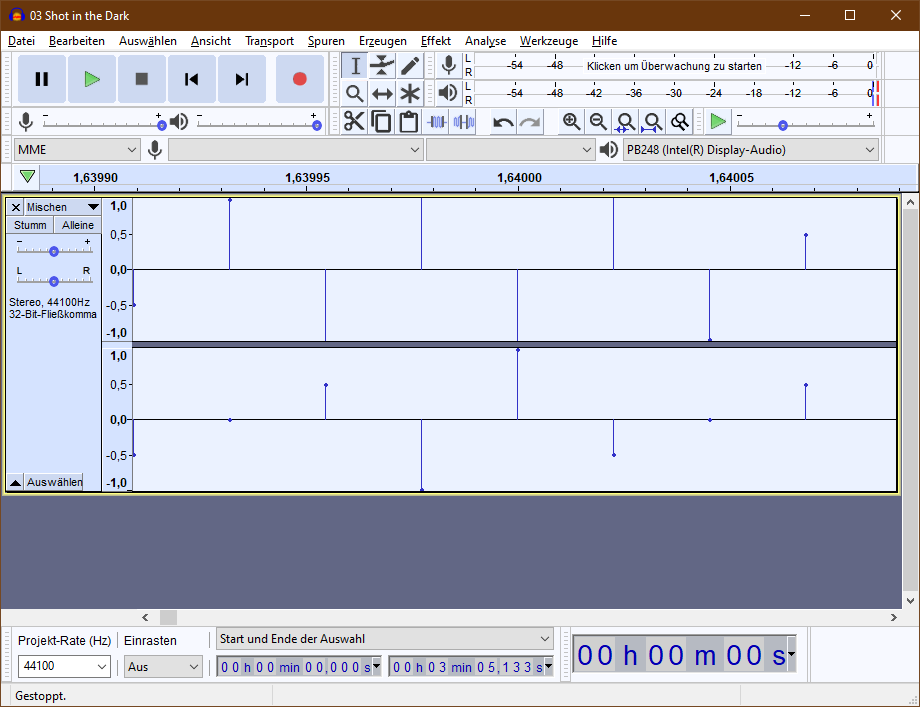Click the Zoom In magnifier
This screenshot has height=707, width=920.
point(571,122)
